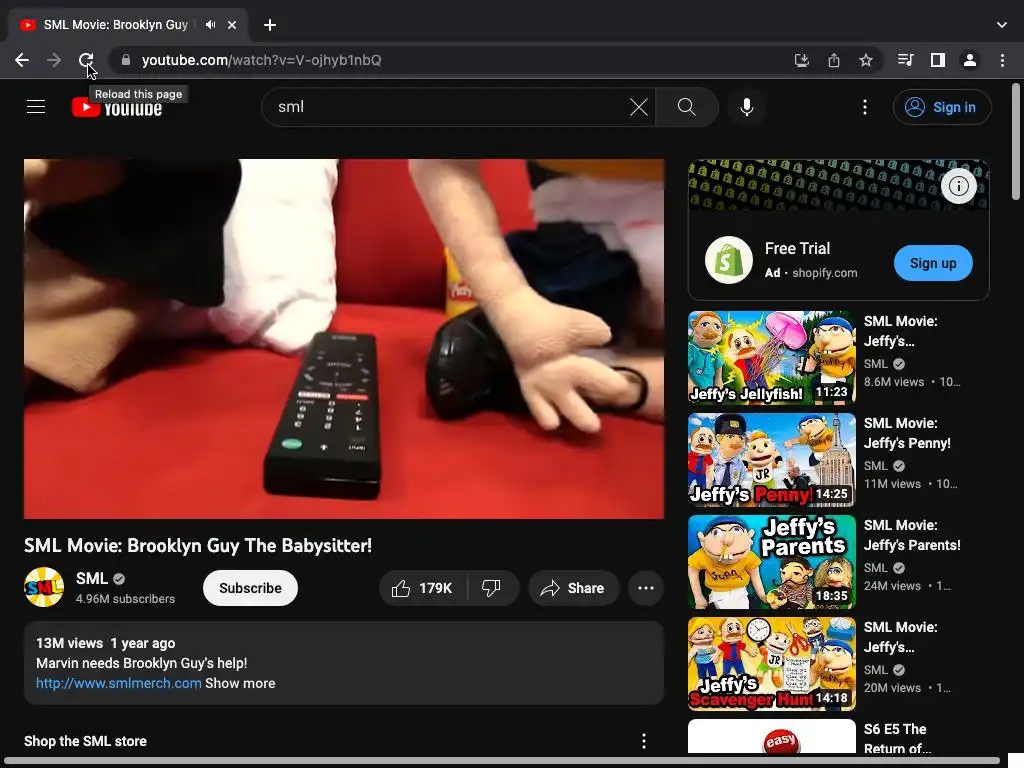Viewport: 1024px width, 768px height.
Task: Clear the search text with X
Action: point(639,106)
